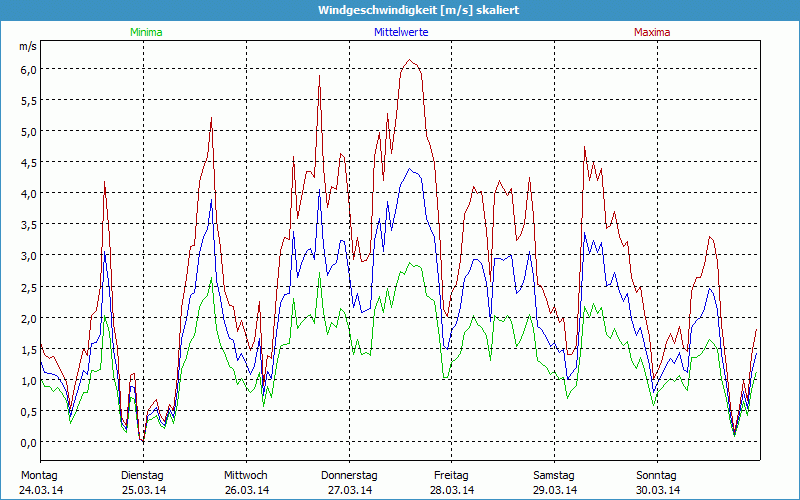Image resolution: width=800 pixels, height=500 pixels.
Task: Select the blue 'Mittelwerte' legend label
Action: [x=401, y=32]
